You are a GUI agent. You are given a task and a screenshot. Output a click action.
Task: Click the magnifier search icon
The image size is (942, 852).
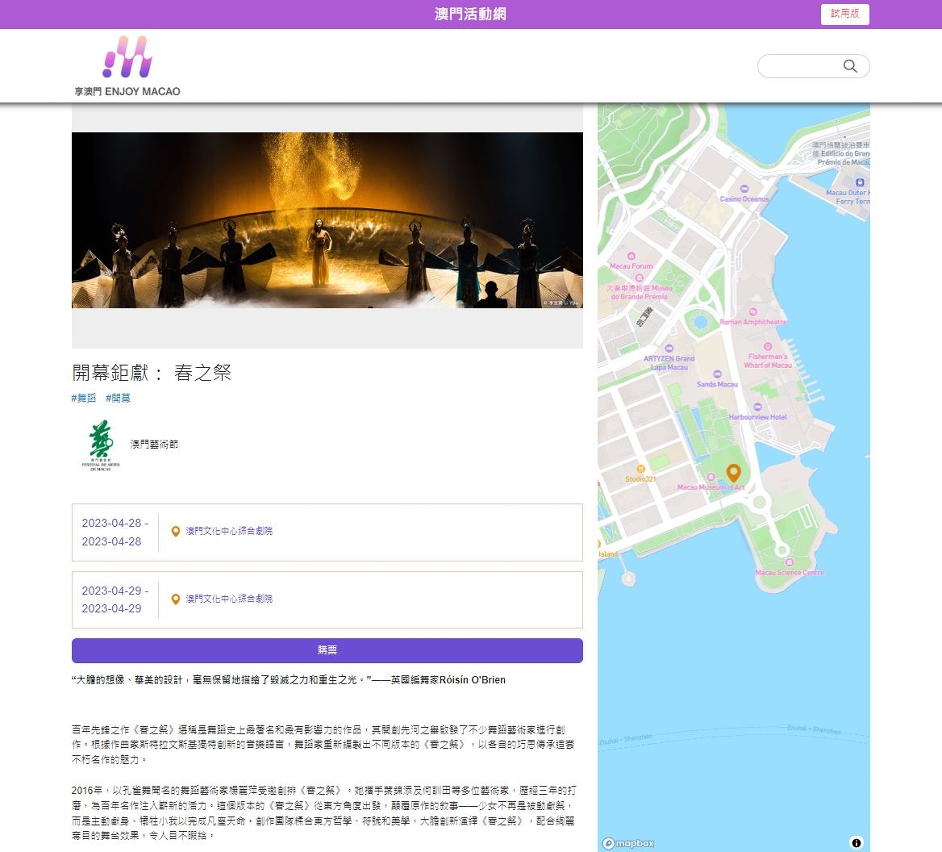point(850,66)
